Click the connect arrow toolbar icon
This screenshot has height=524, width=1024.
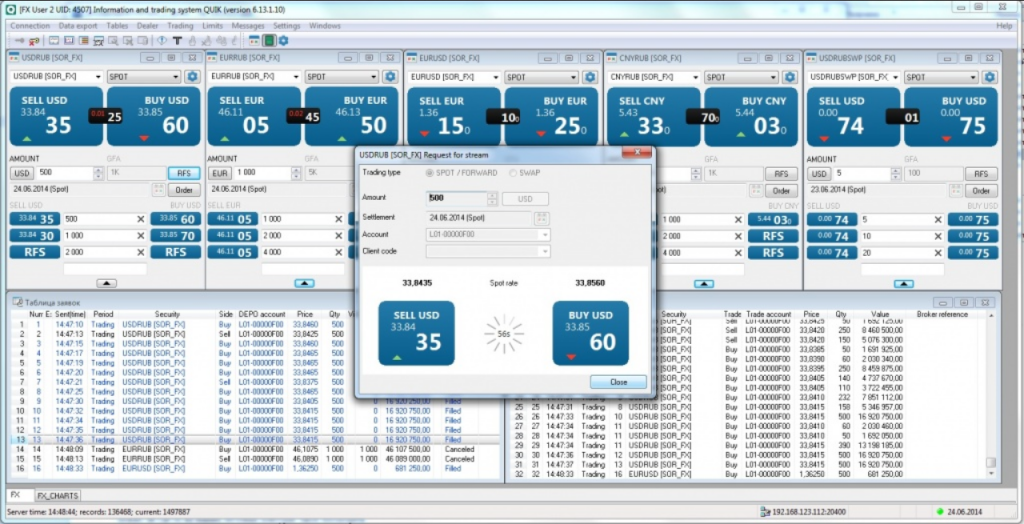[x=19, y=41]
